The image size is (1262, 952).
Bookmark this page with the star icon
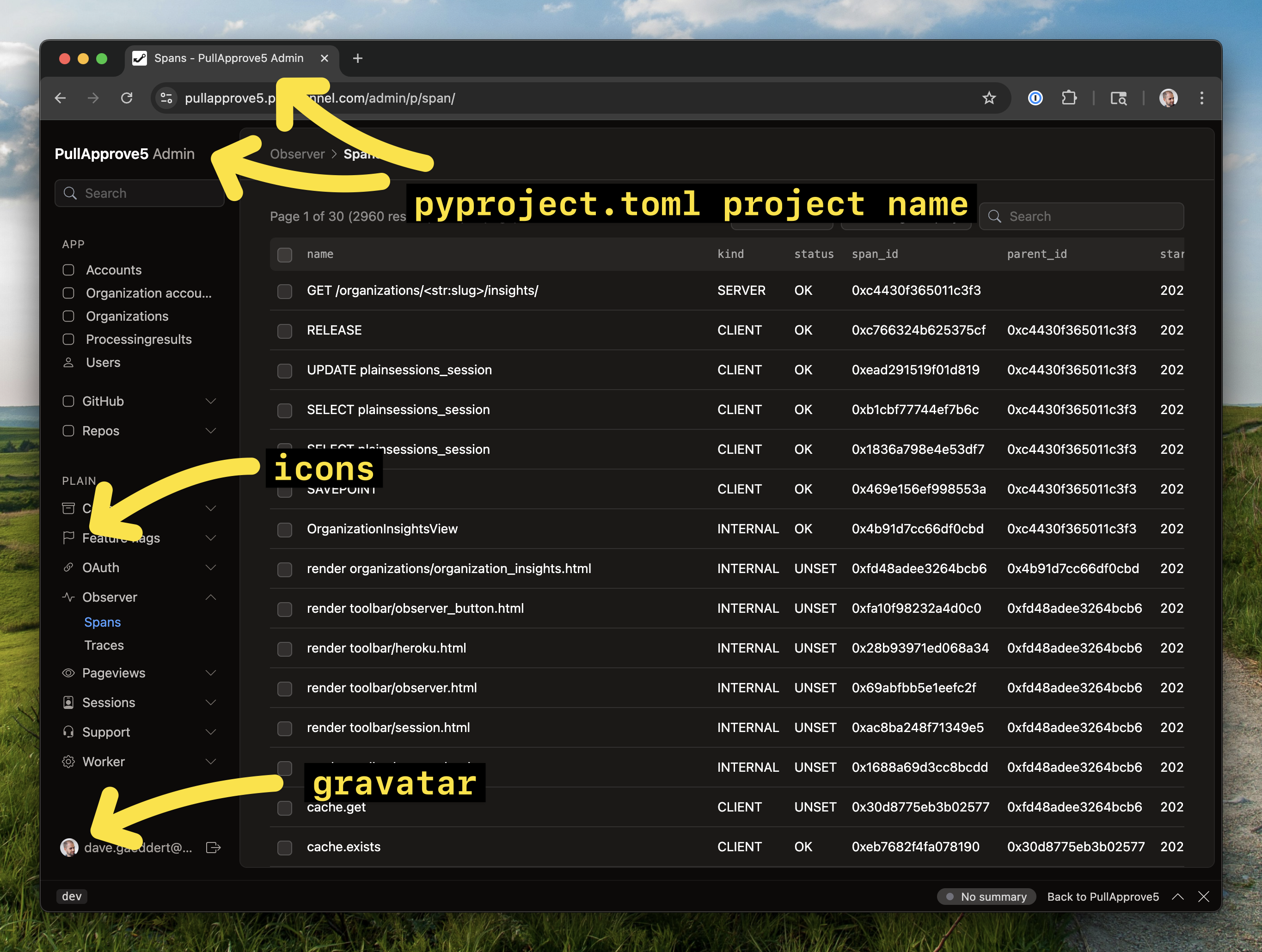989,98
